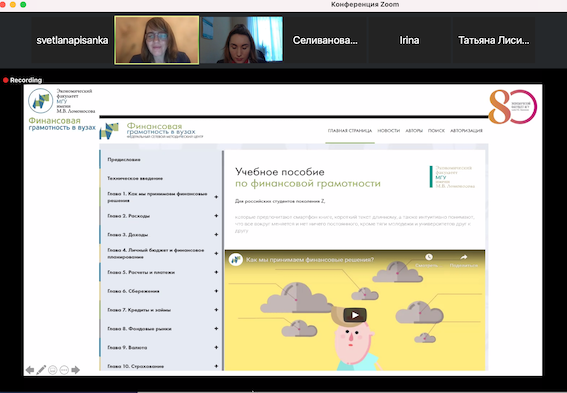The width and height of the screenshot is (567, 393).
Task: Click the green macOS fullscreen window button
Action: [x=23, y=4]
